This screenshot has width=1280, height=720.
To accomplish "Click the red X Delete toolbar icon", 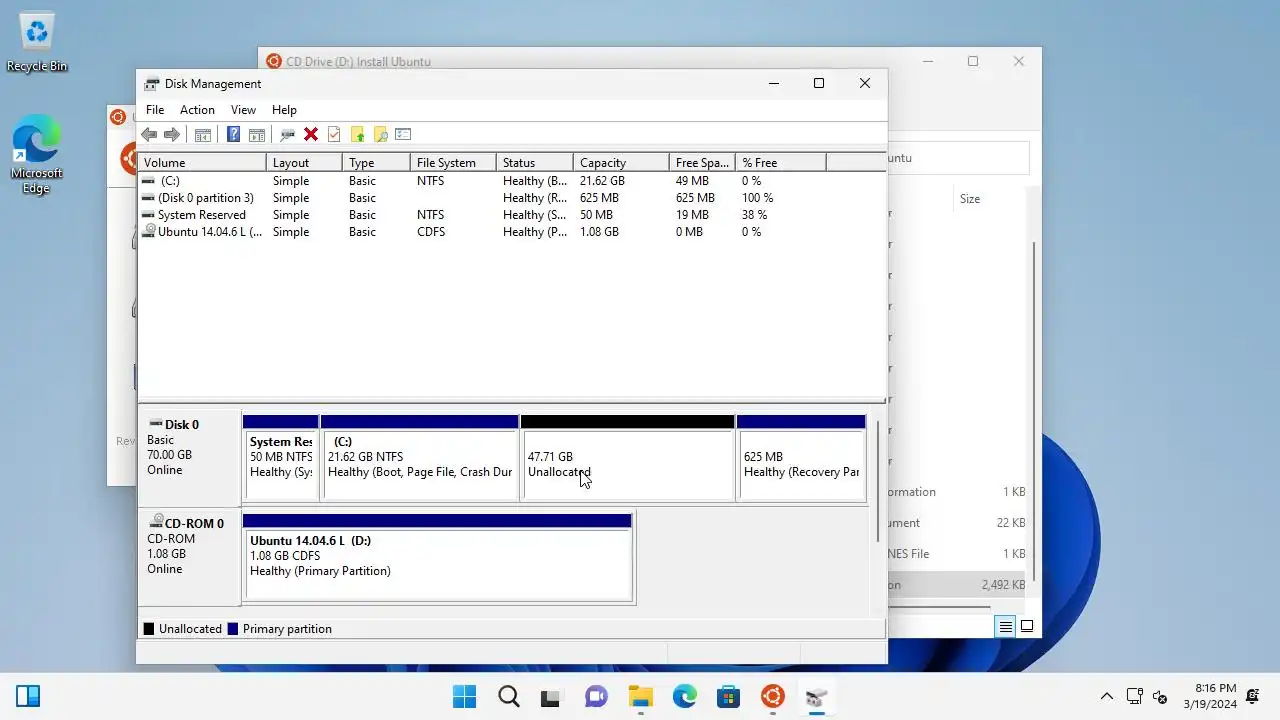I will tap(311, 134).
